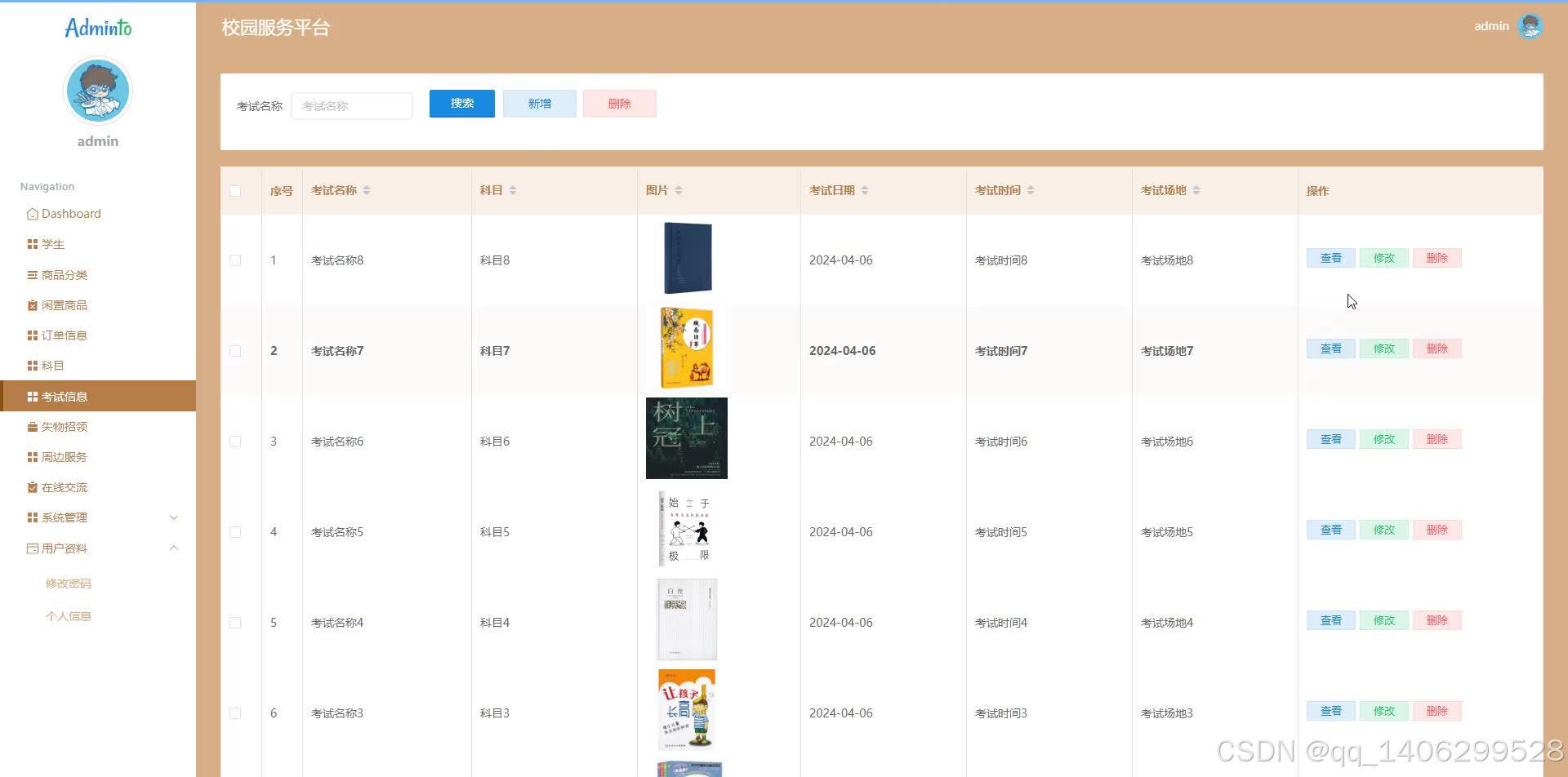Toggle the select-all checkbox in table header

pos(235,191)
